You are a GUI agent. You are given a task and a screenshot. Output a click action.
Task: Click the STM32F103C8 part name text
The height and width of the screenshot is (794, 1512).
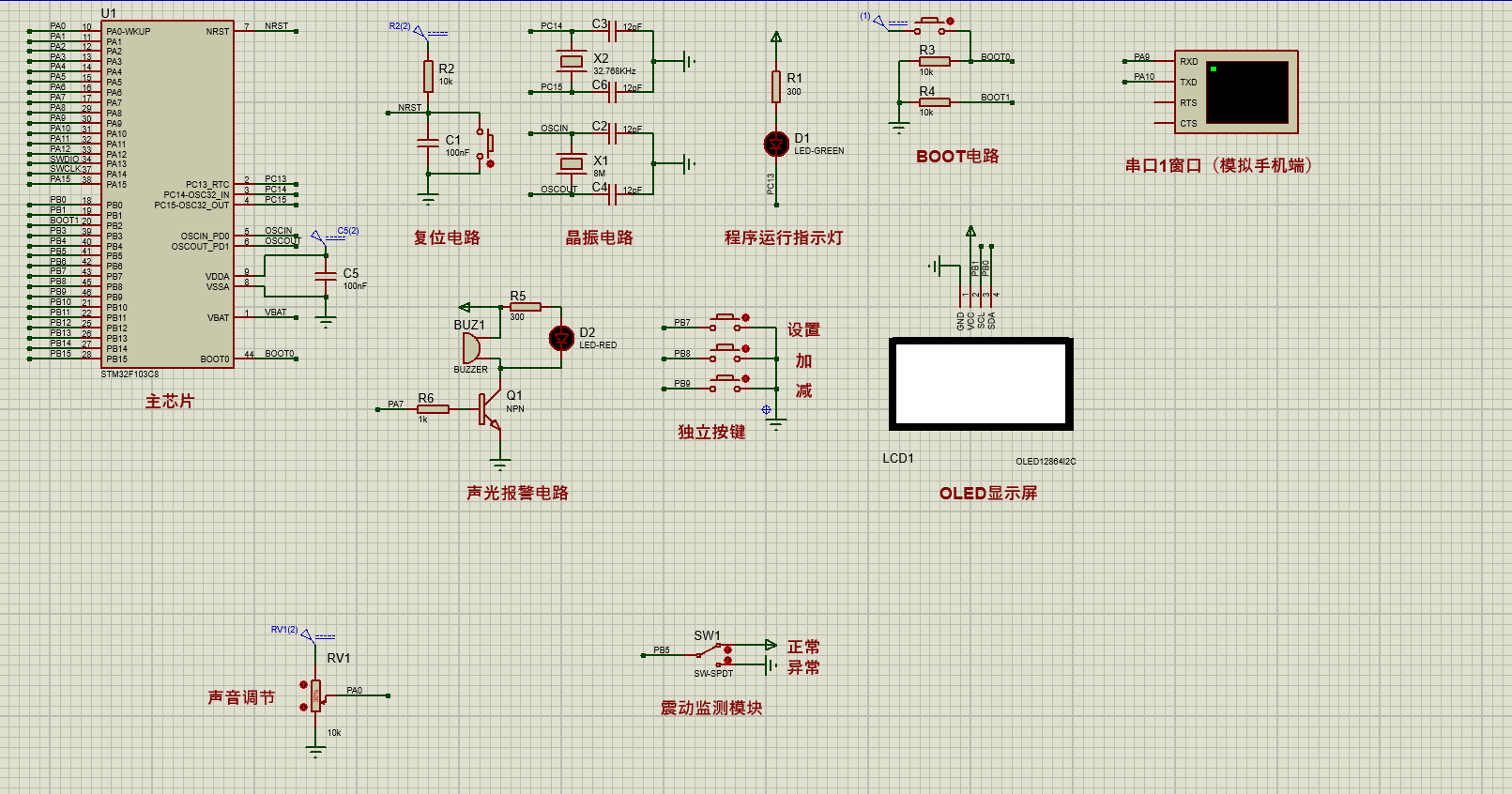(130, 374)
